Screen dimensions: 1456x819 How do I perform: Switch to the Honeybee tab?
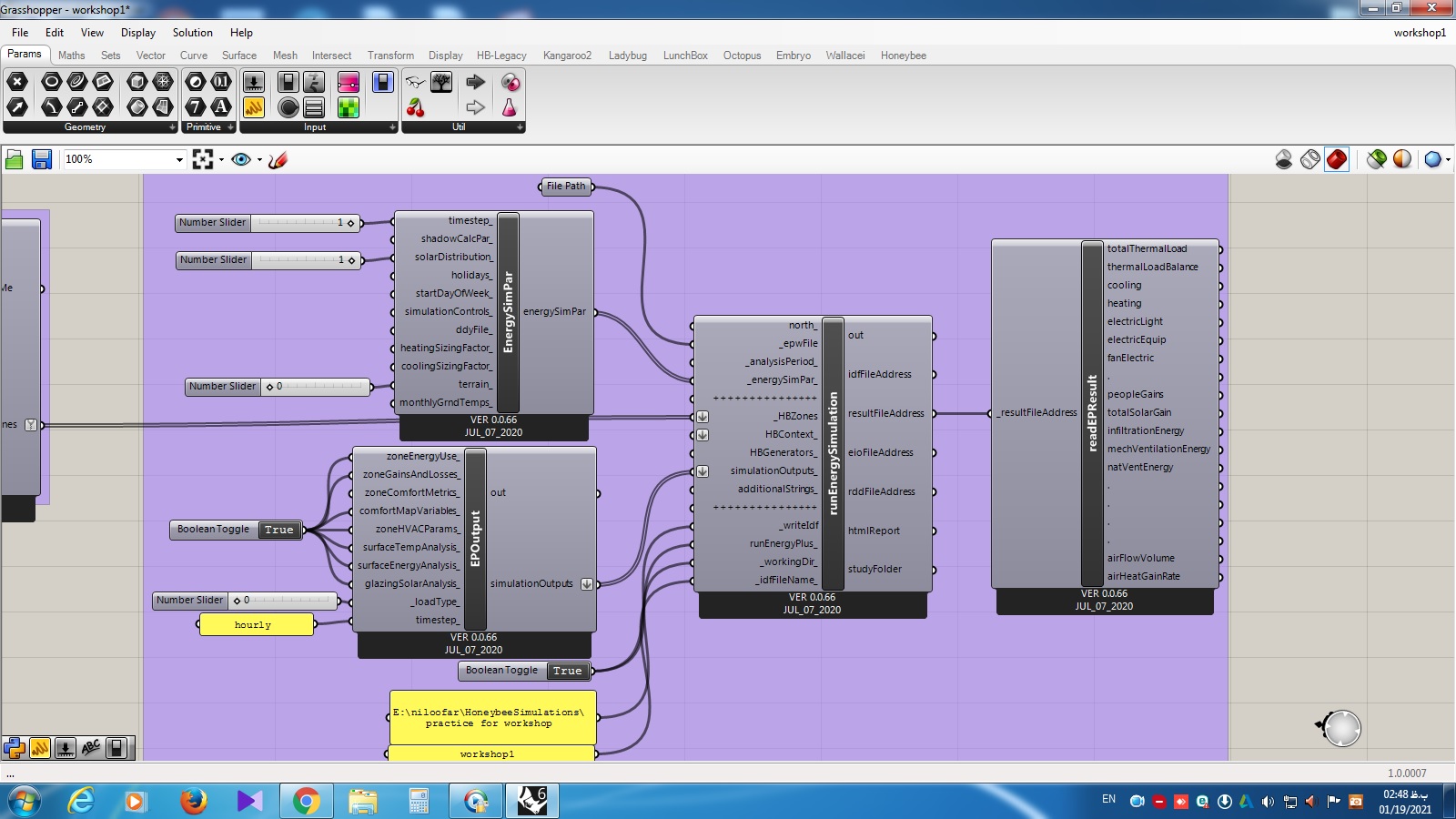coord(904,56)
